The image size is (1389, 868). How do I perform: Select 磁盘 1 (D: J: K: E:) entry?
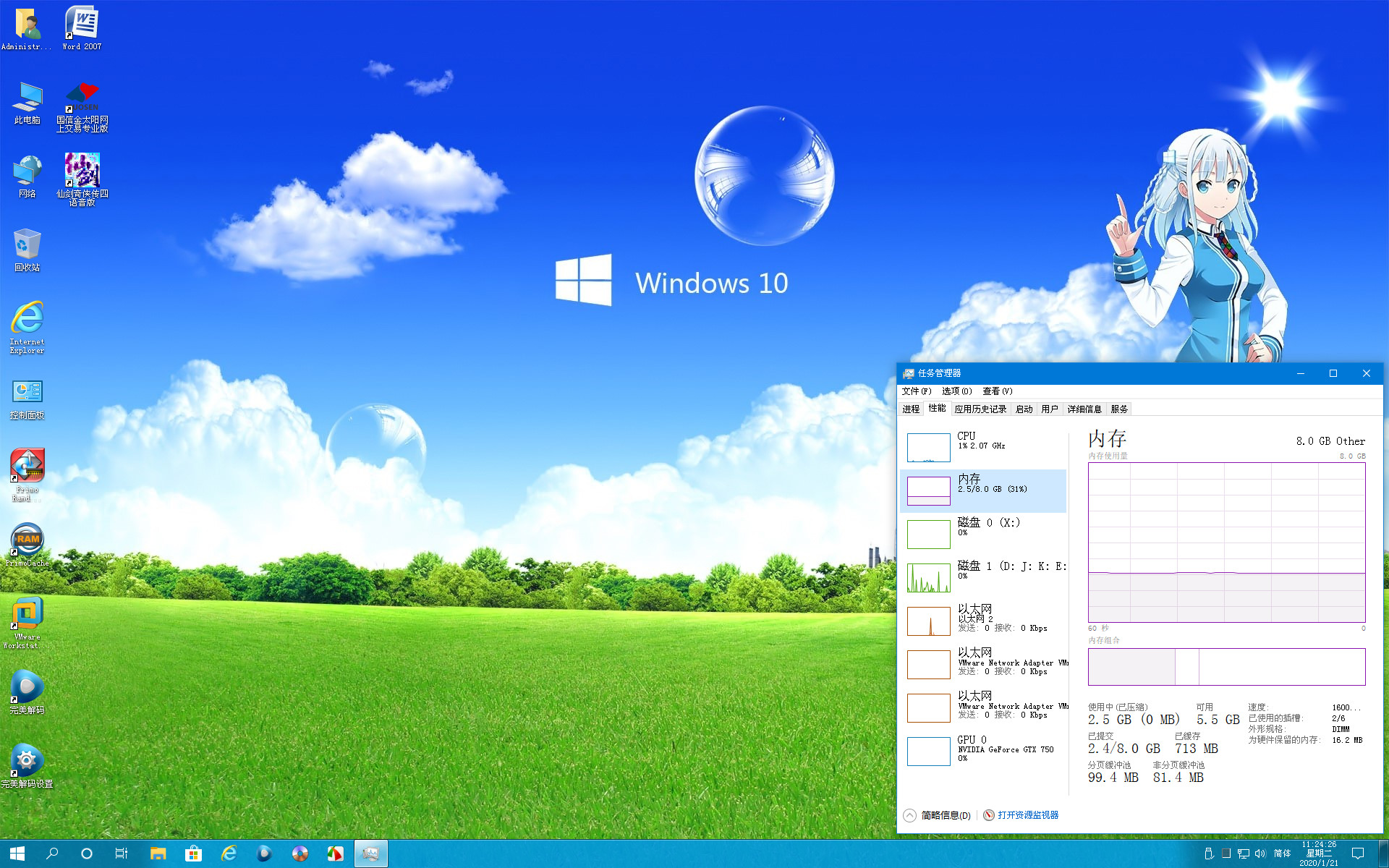[x=983, y=578]
